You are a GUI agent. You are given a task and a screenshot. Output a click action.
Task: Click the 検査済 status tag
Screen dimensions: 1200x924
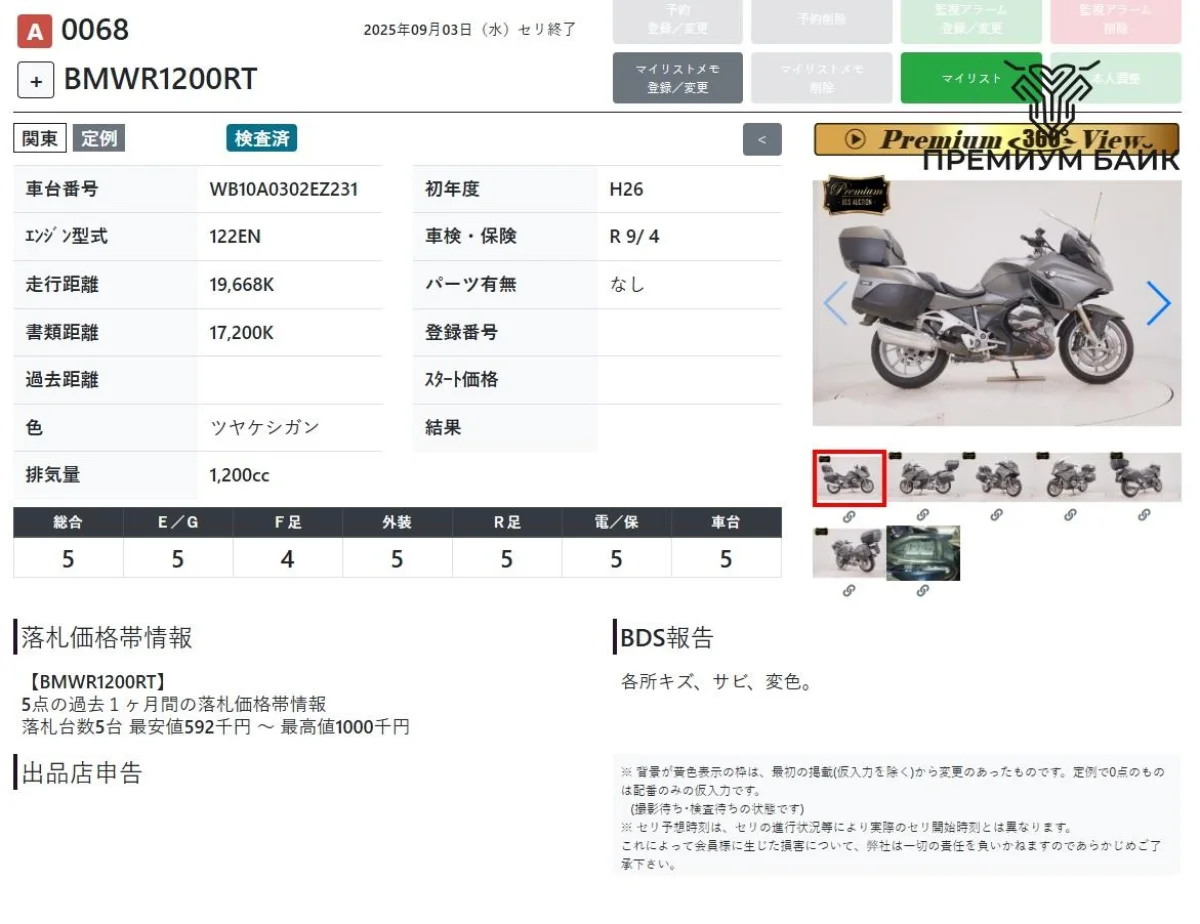point(261,139)
